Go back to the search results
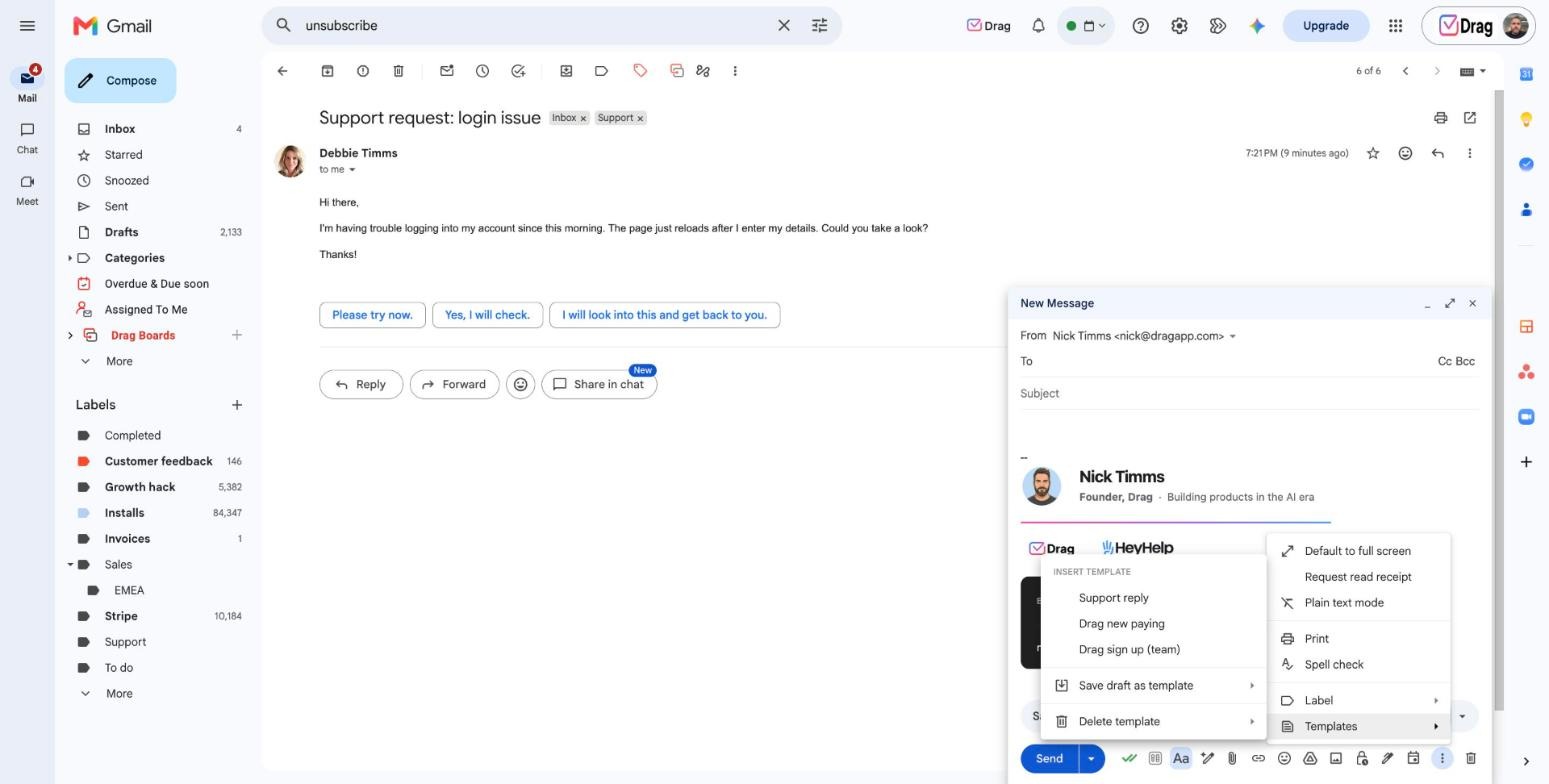Viewport: 1549px width, 784px height. 282,71
